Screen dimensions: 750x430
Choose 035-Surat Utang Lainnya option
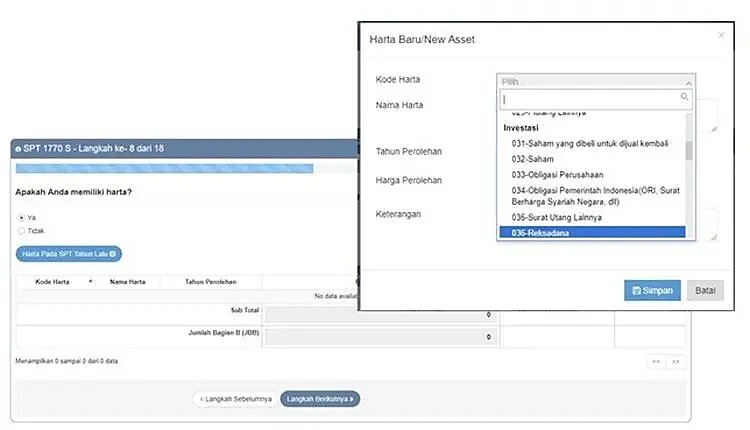click(556, 218)
